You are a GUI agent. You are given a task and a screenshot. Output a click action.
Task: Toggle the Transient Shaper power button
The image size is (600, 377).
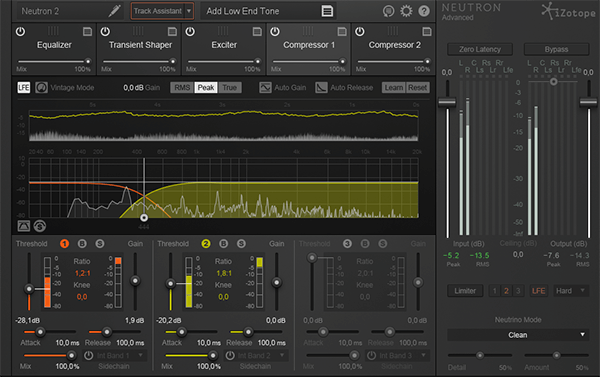105,31
